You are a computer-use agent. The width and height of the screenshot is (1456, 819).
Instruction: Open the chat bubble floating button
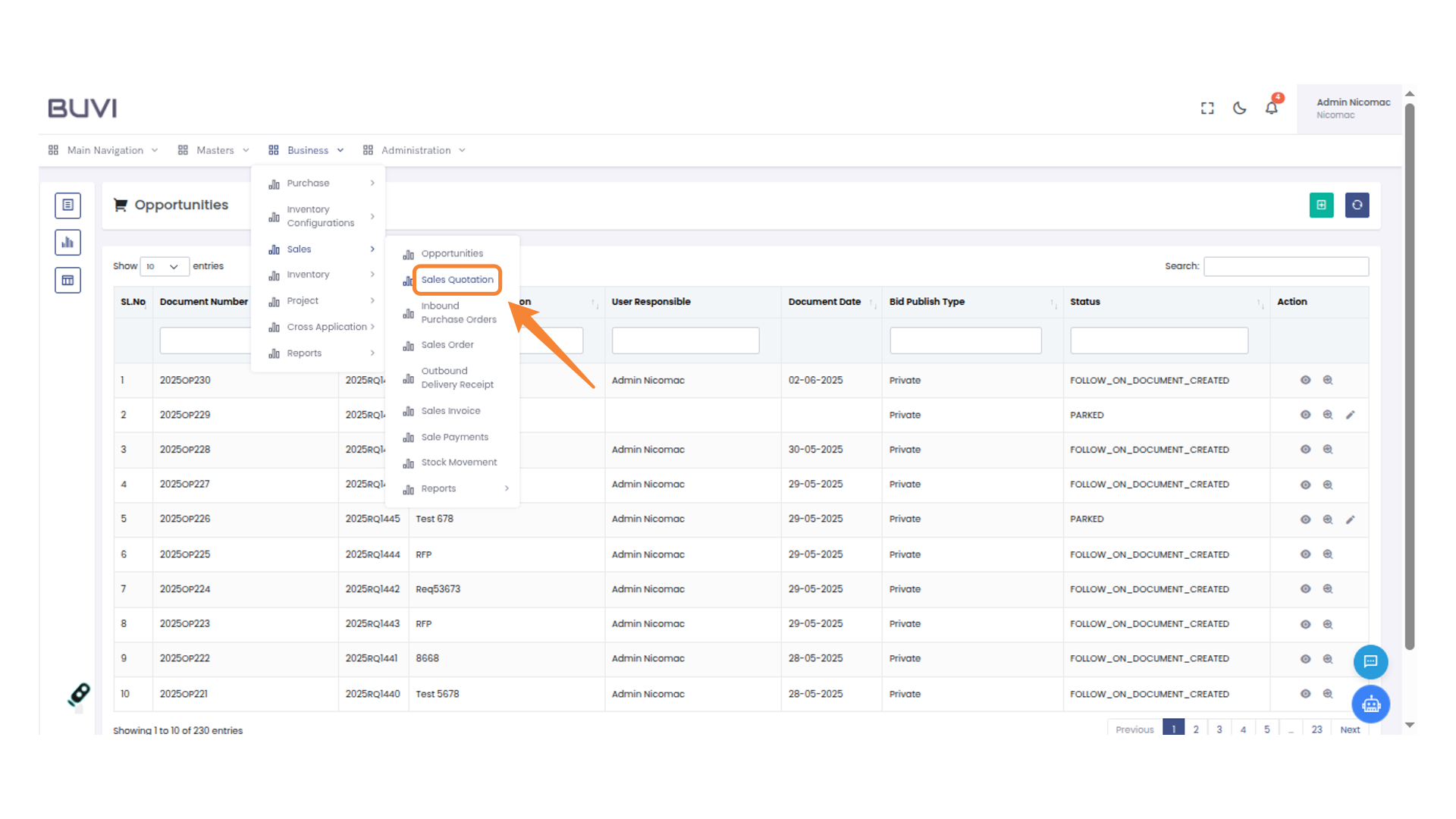pyautogui.click(x=1370, y=661)
